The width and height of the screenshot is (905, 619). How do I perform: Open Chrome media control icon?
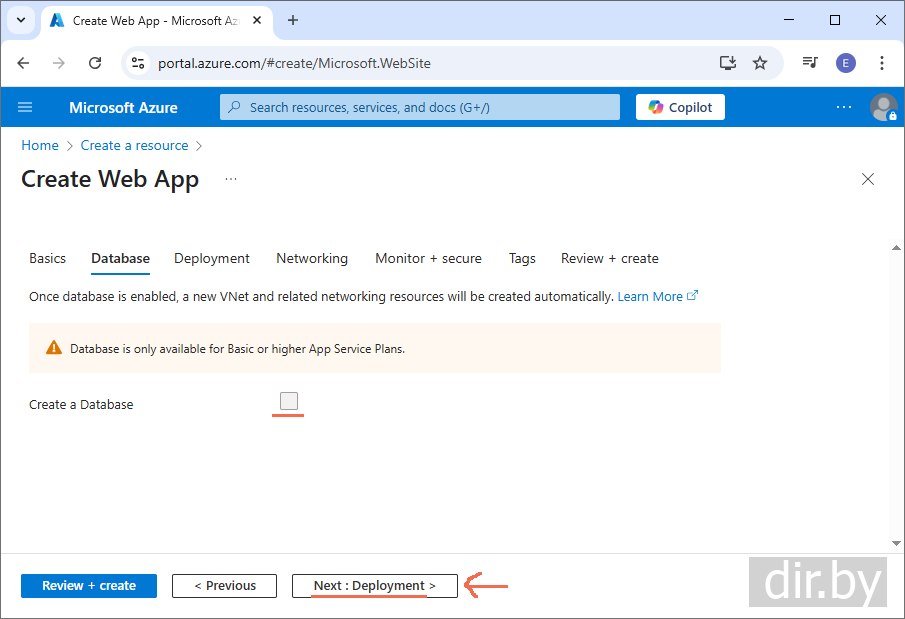[x=810, y=63]
